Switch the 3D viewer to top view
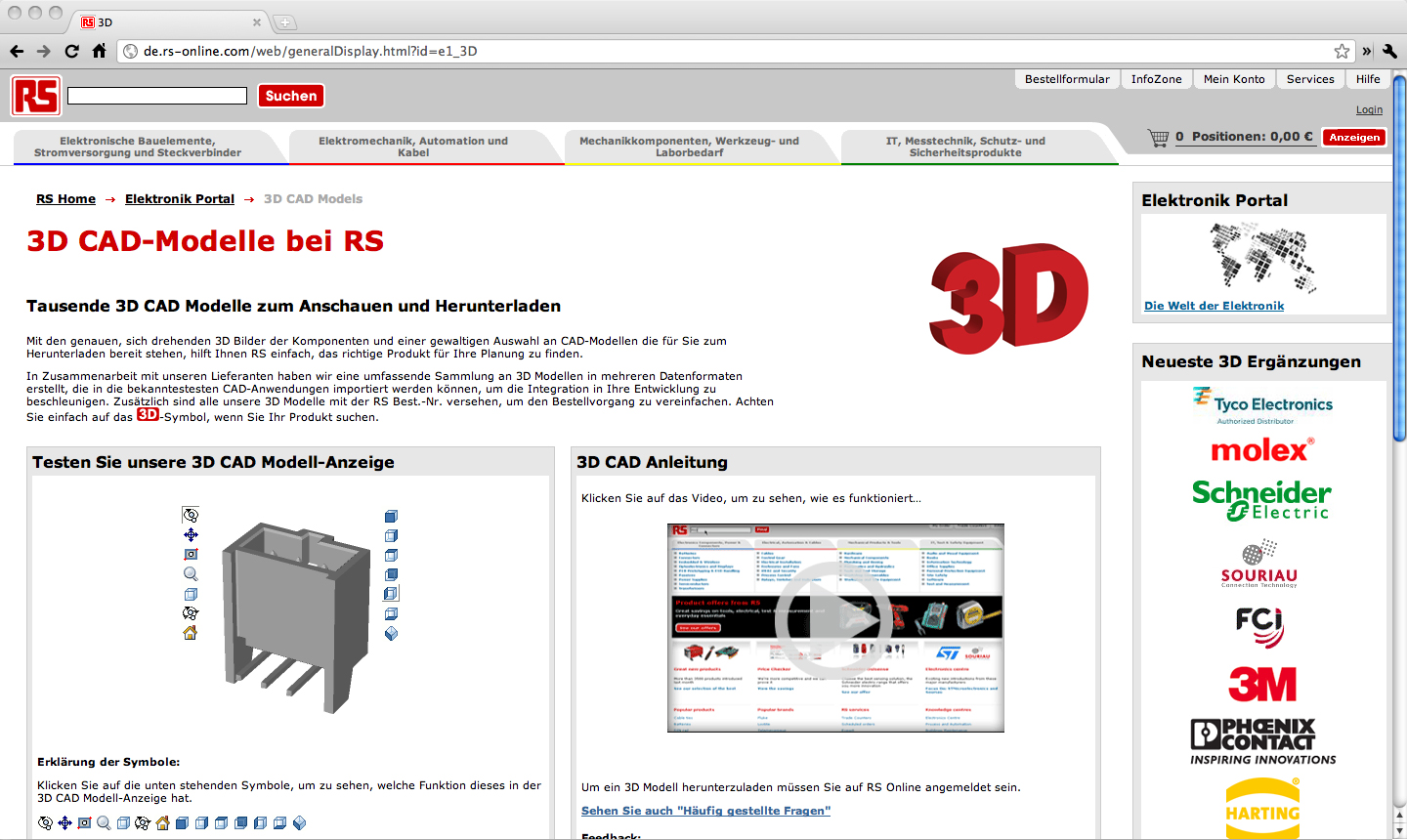Screen dimensions: 1407x840 [x=391, y=555]
